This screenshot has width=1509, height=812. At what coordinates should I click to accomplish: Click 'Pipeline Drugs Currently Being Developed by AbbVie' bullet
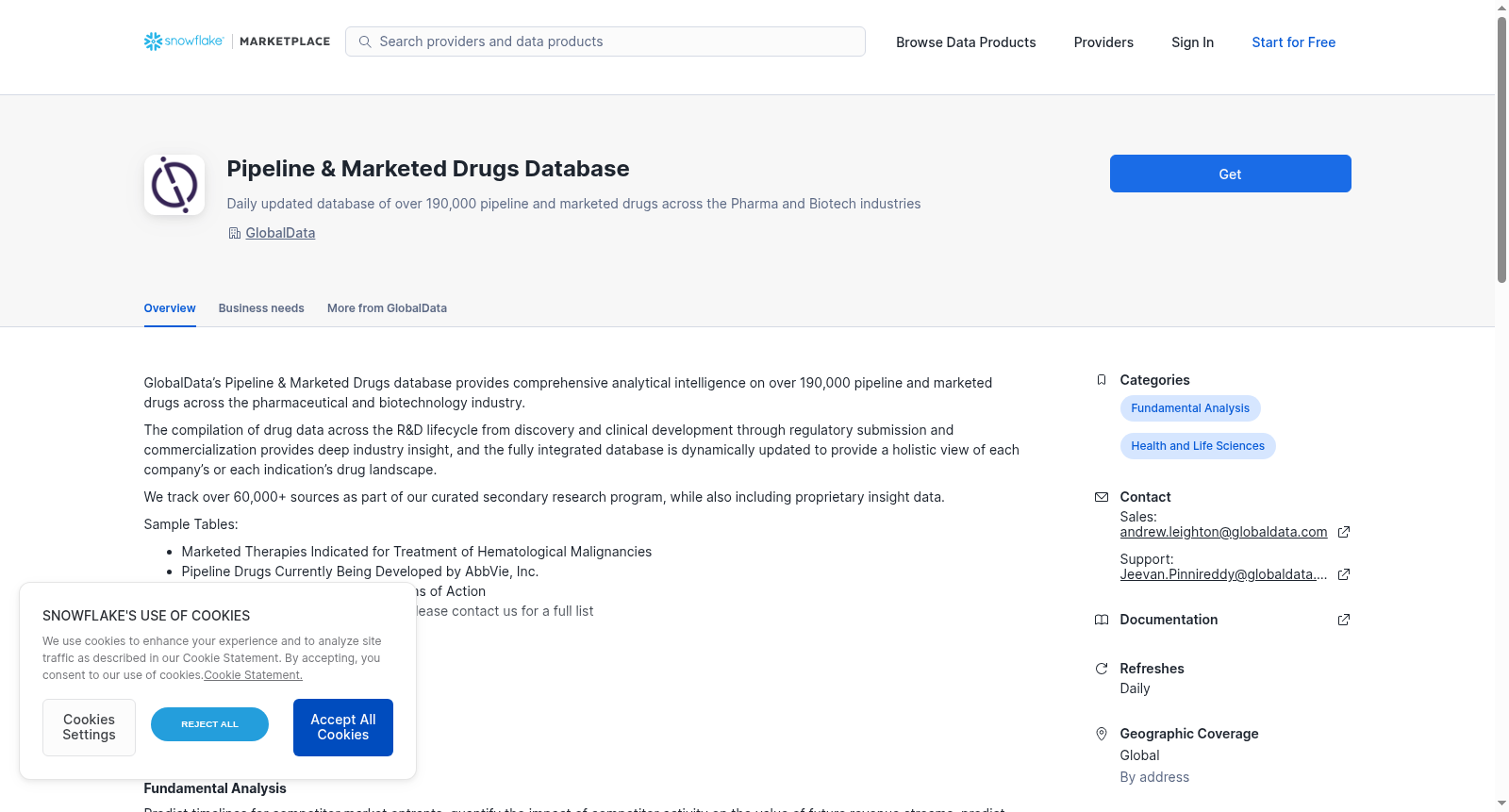pos(360,572)
